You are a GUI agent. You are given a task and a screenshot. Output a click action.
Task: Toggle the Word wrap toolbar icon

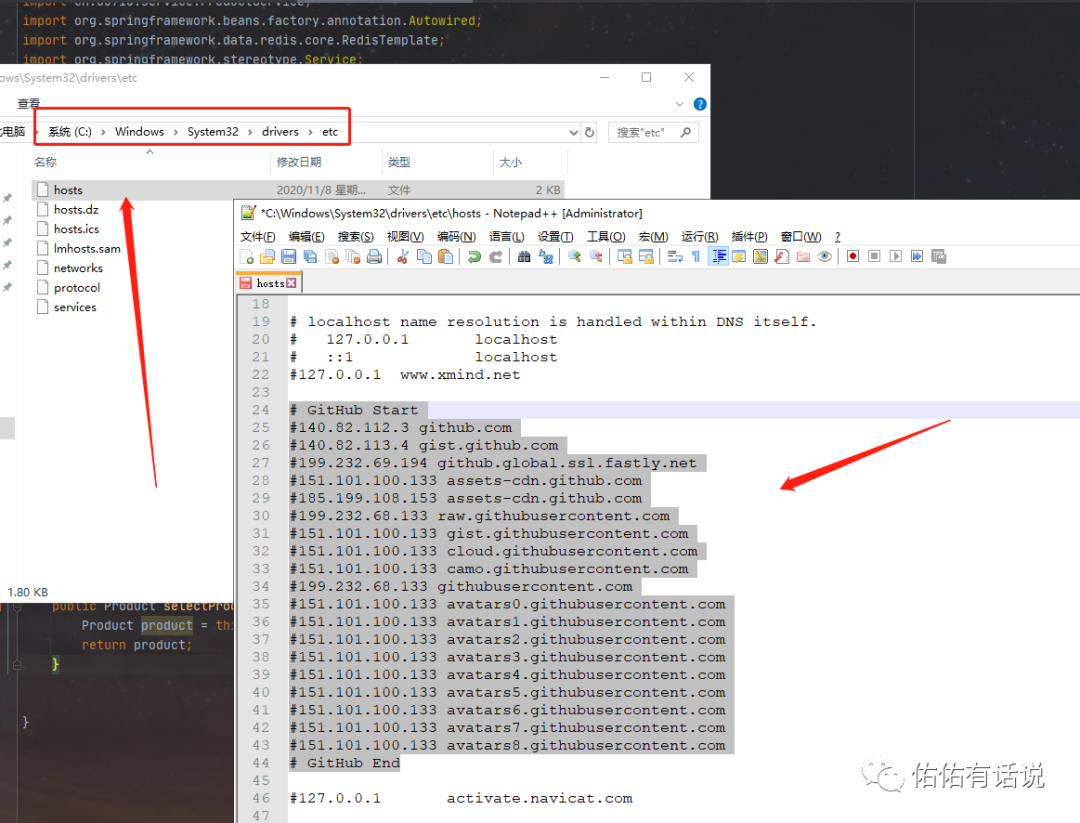click(675, 257)
